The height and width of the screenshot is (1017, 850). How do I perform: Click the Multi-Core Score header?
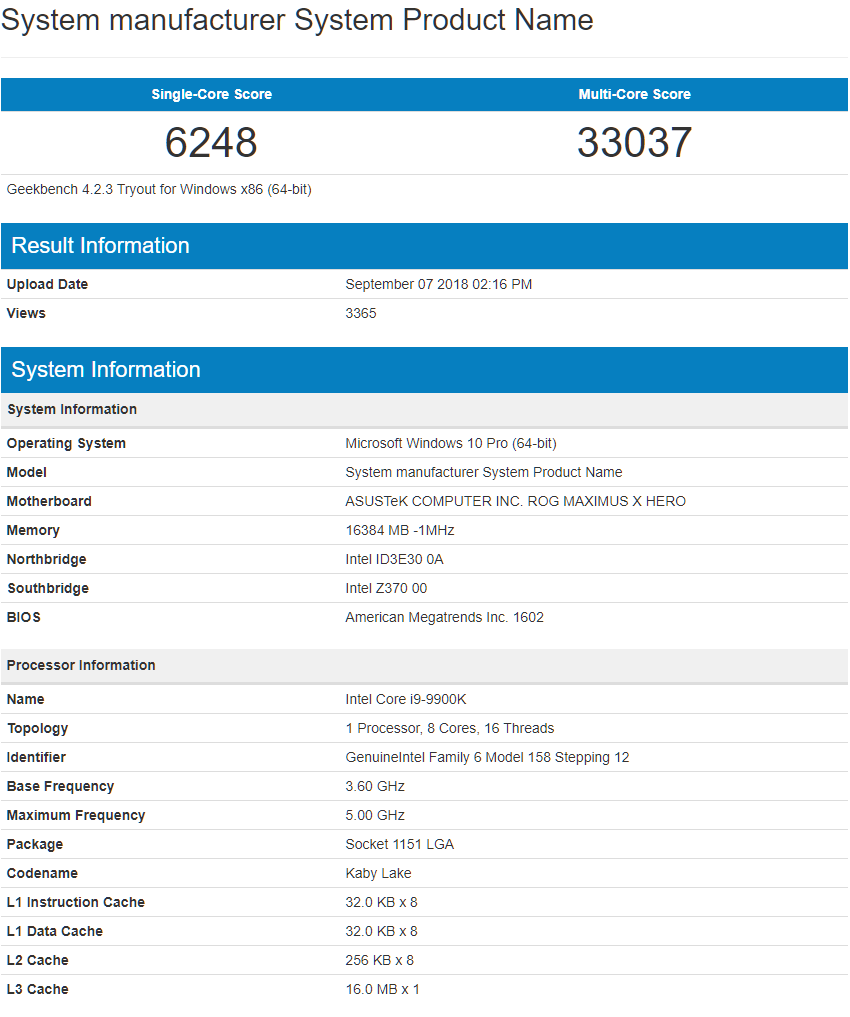coord(634,94)
